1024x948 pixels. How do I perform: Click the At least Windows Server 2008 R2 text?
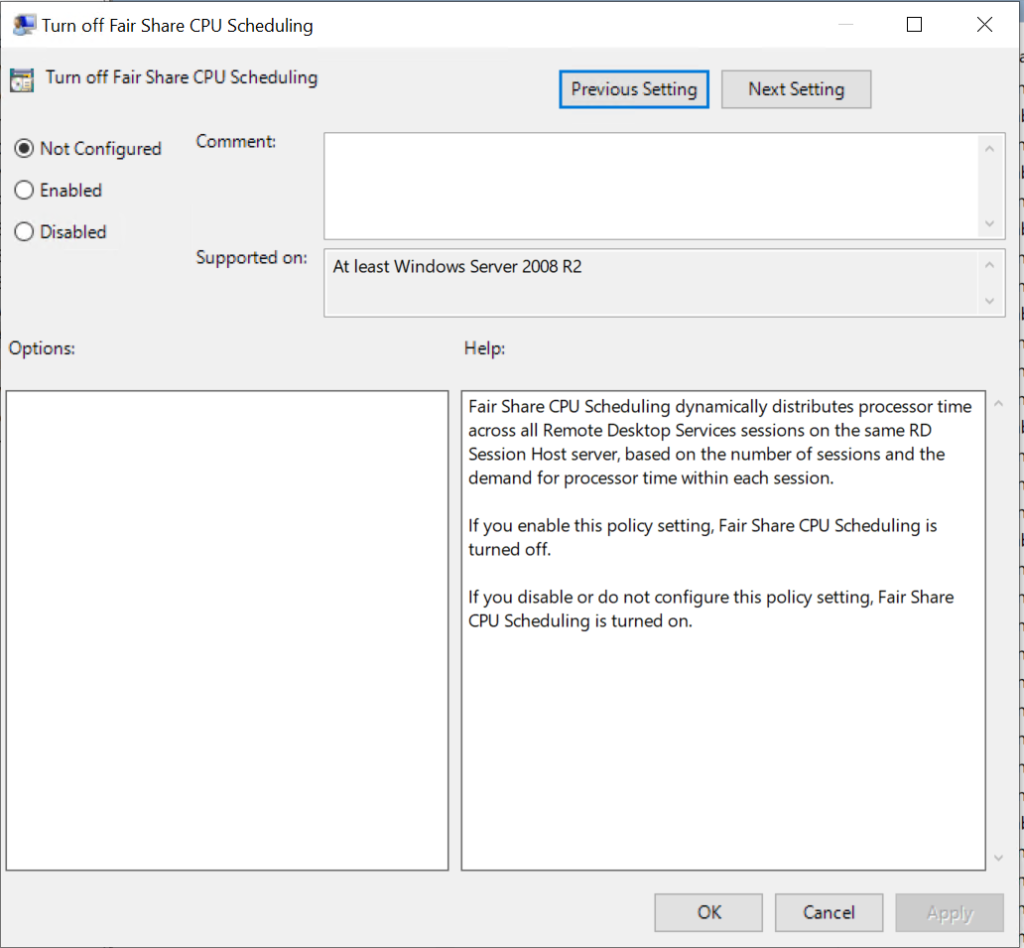[456, 266]
